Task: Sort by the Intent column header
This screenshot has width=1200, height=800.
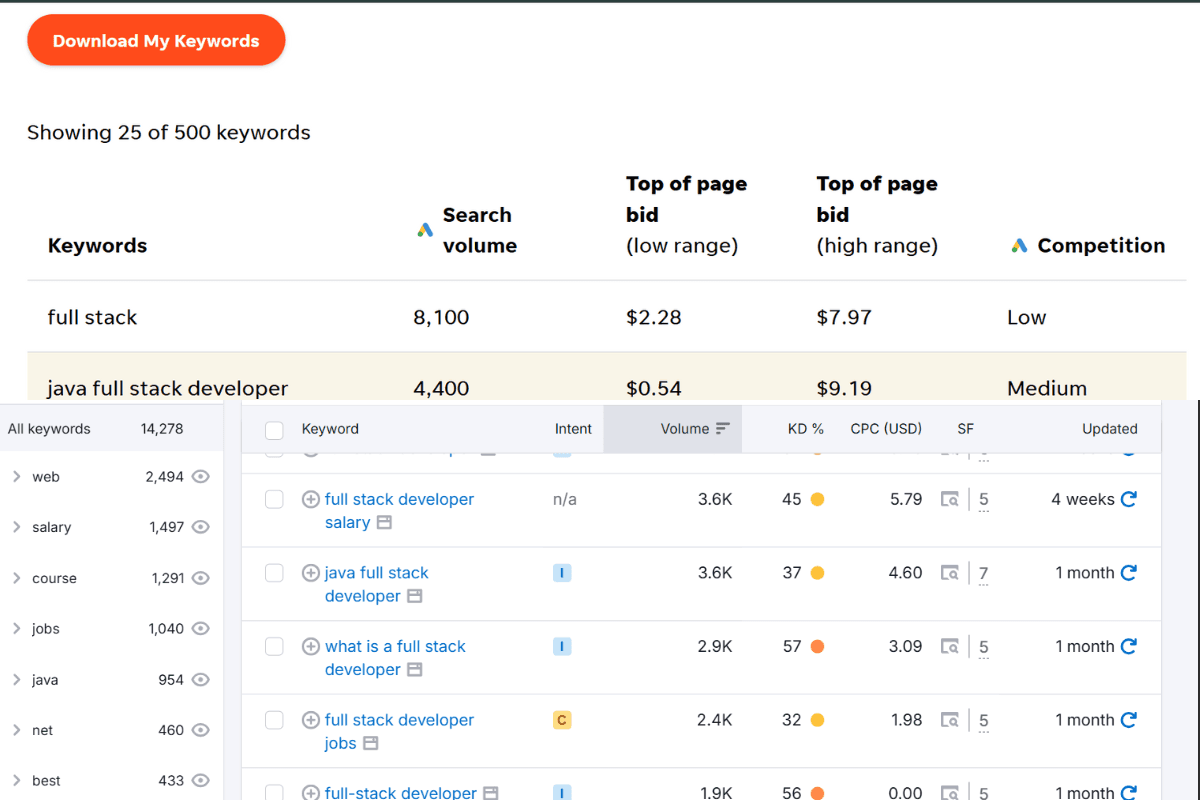Action: pyautogui.click(x=573, y=429)
